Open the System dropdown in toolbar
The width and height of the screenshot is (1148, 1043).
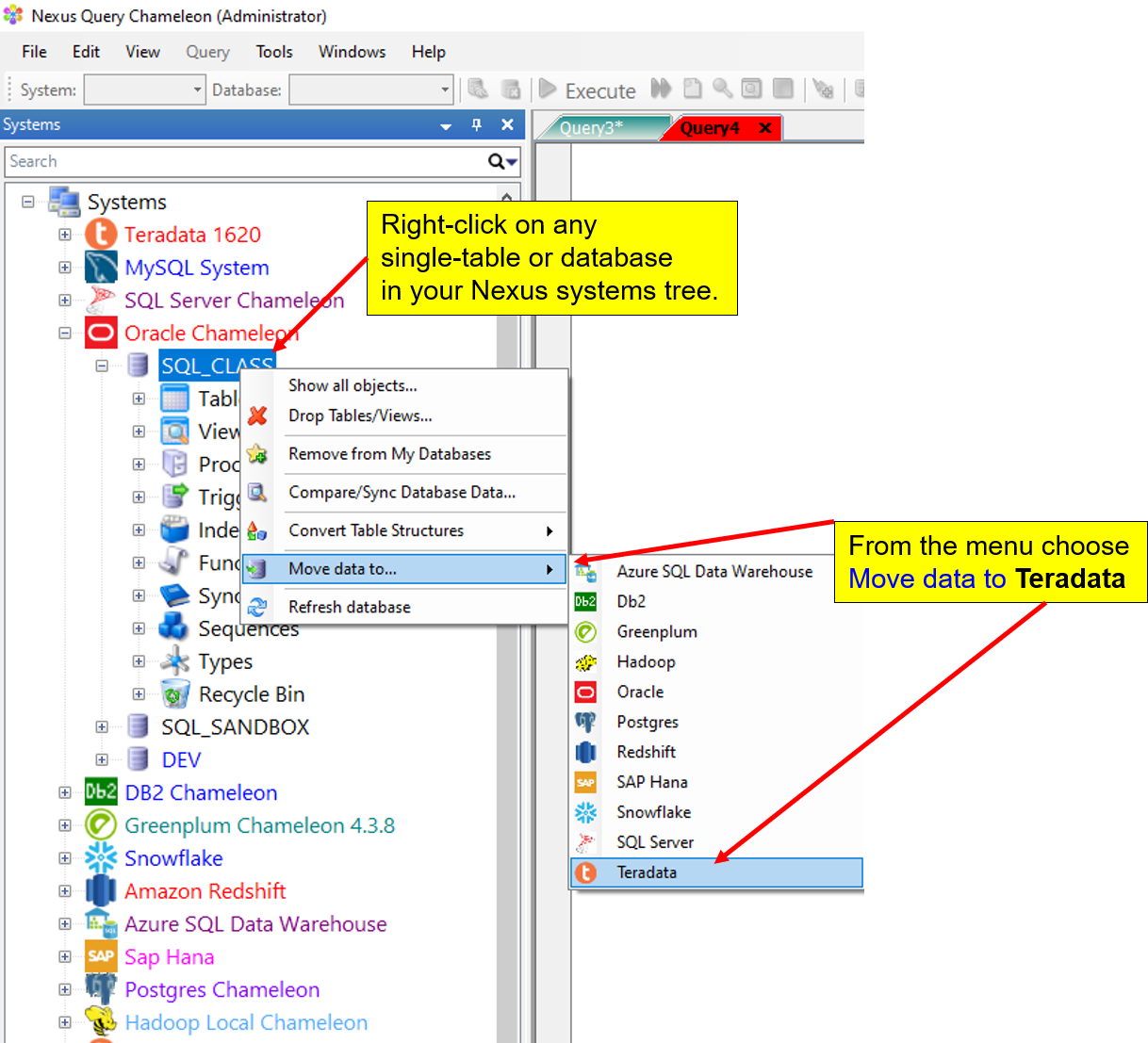pos(197,90)
